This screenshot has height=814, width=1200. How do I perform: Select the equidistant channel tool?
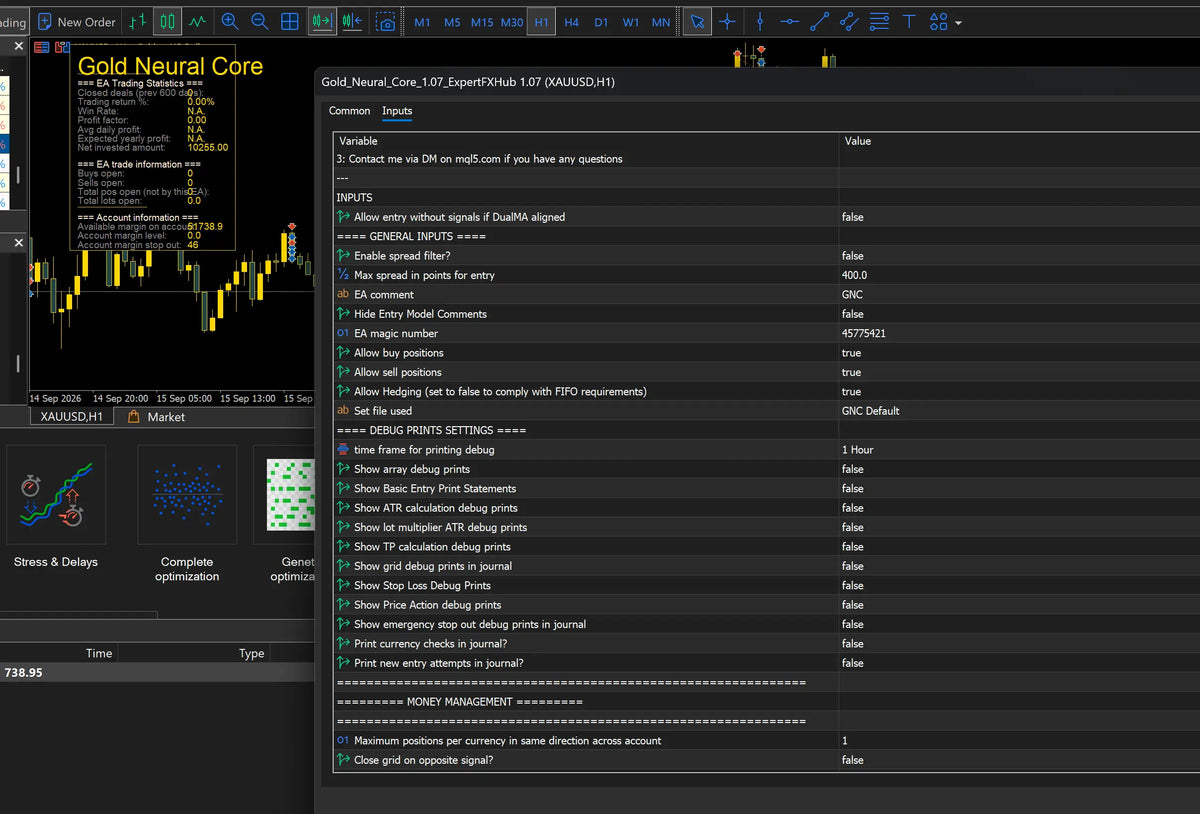tap(849, 21)
